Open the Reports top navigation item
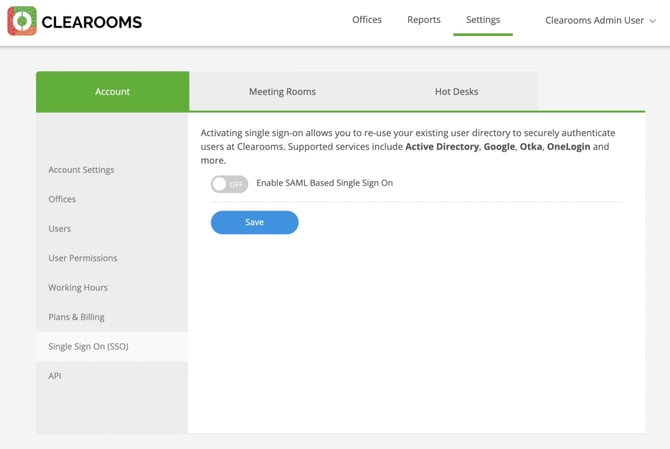The image size is (670, 449). coord(424,20)
